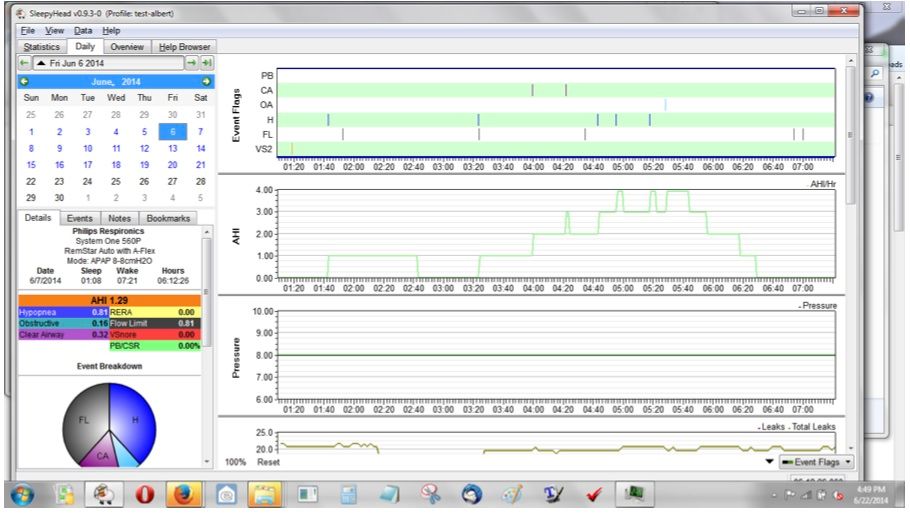Open the Help menu
This screenshot has height=514, width=910.
click(111, 31)
